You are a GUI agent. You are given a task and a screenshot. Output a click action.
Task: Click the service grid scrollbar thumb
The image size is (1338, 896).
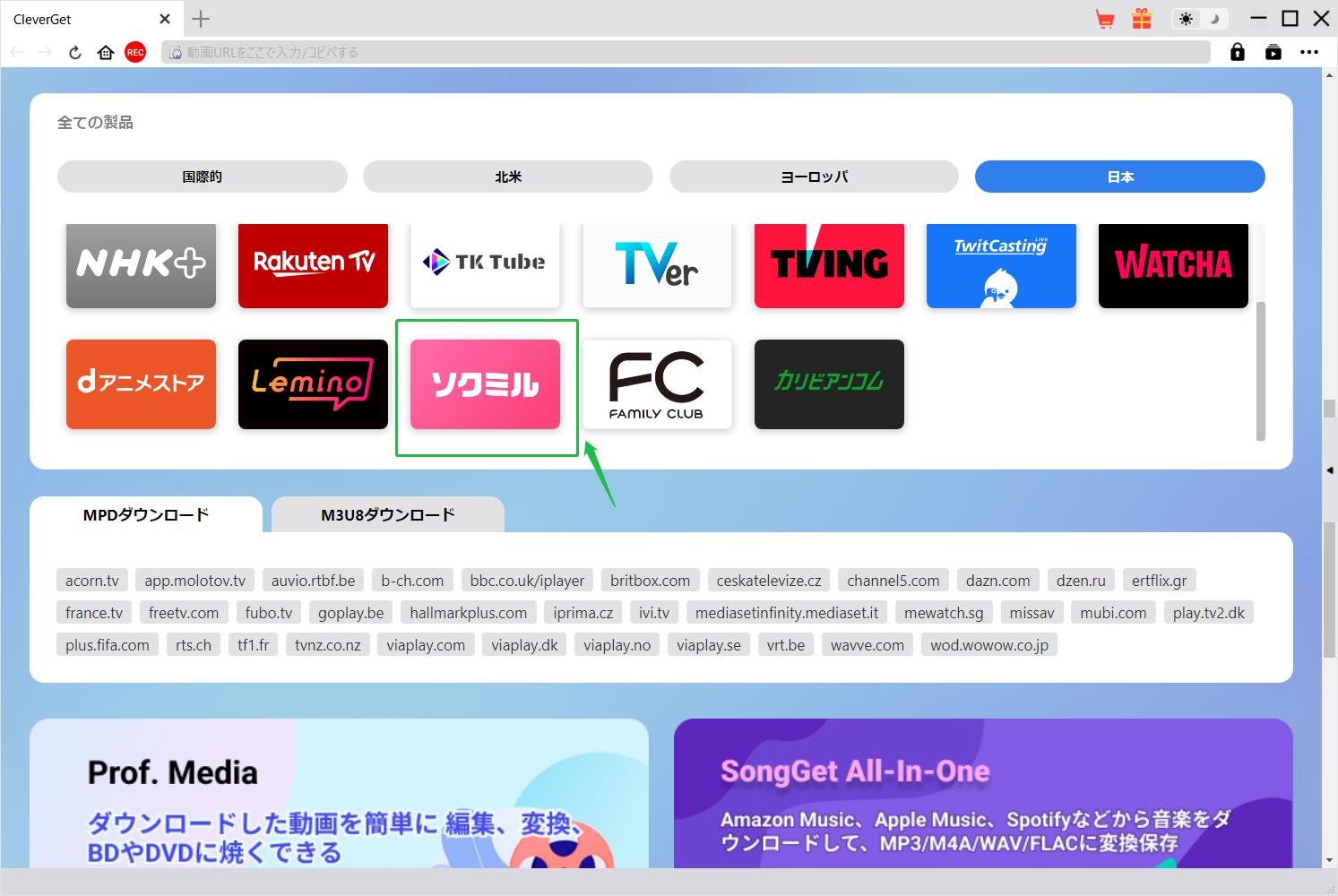click(x=1261, y=371)
